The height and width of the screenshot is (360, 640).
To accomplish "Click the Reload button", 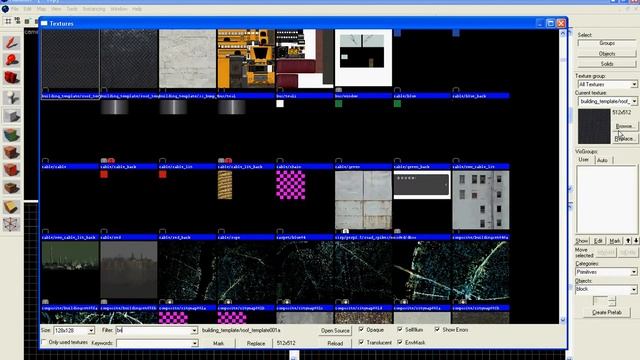I will [335, 343].
